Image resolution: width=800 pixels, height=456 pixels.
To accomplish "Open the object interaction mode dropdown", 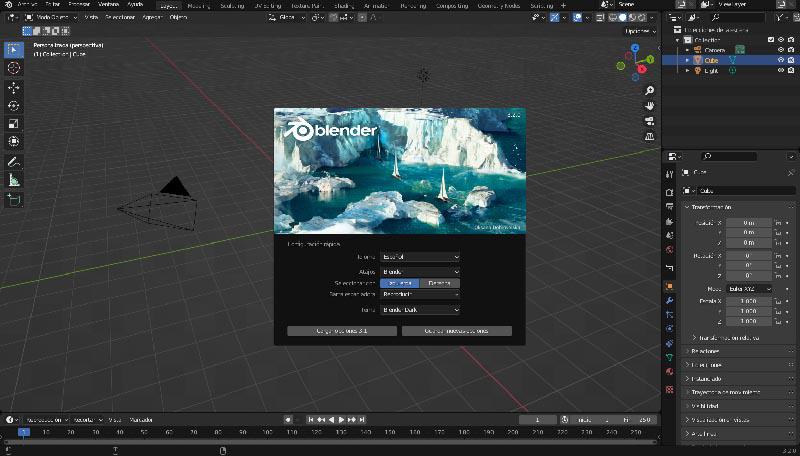I will (51, 17).
